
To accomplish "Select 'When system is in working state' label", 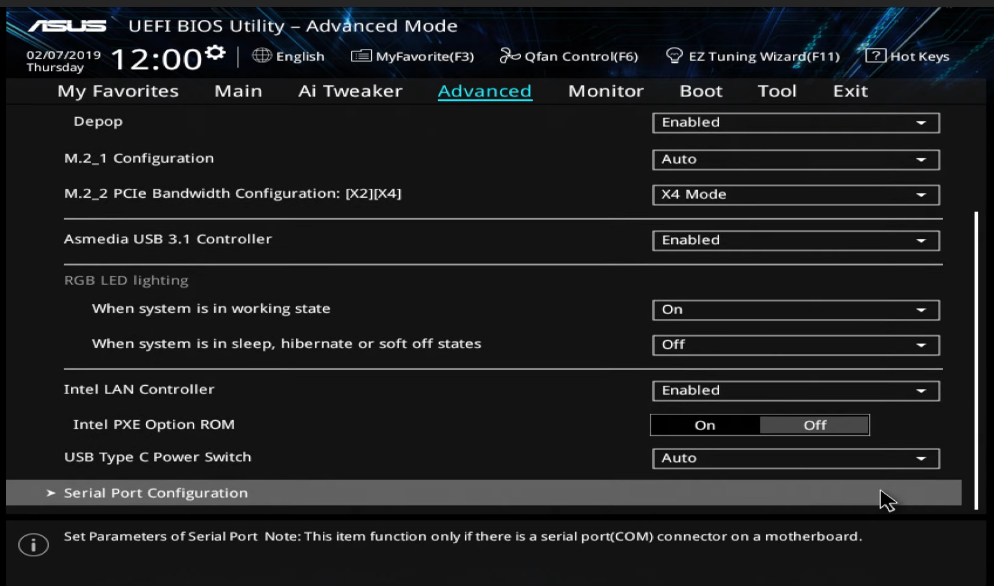I will 211,309.
